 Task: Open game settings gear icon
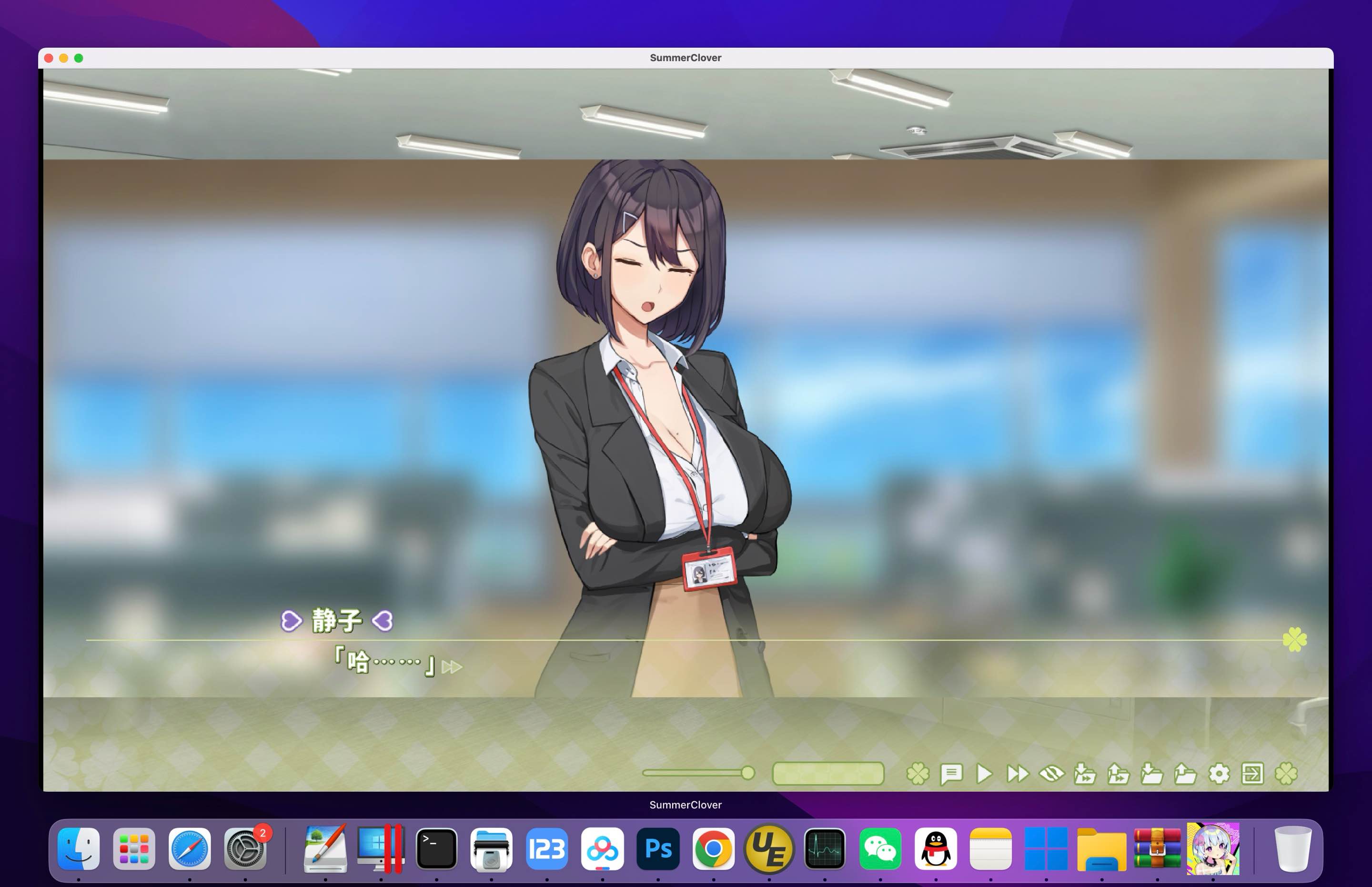coord(1219,774)
